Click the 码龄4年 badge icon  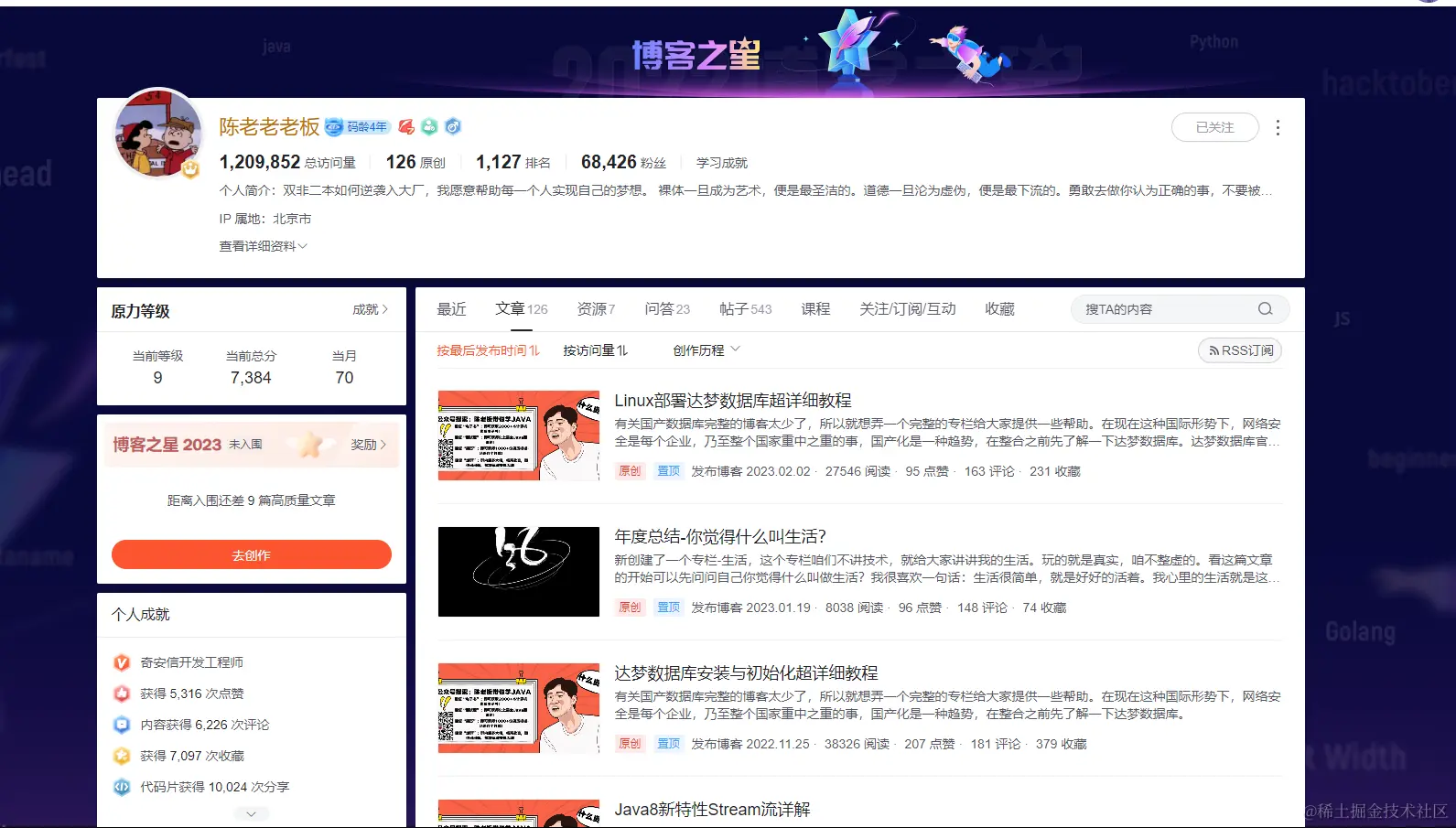pos(358,127)
